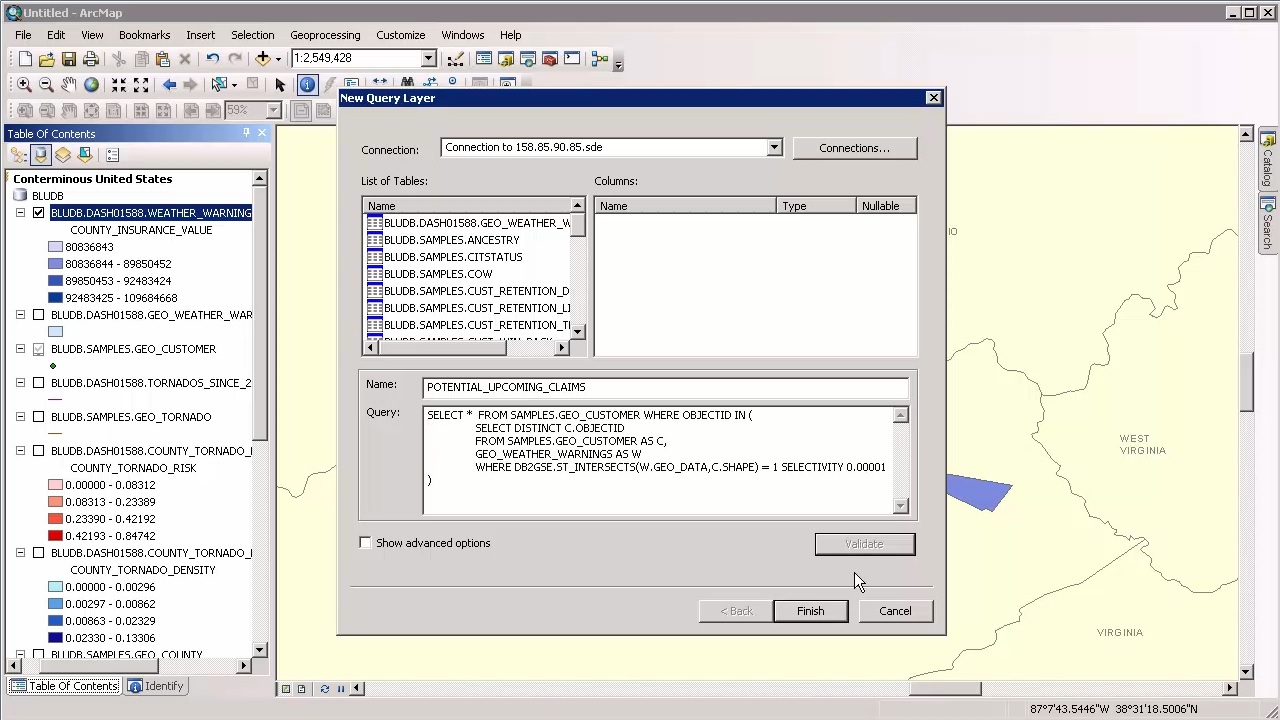This screenshot has height=720, width=1280.
Task: Collapse the GEO_WEATHER_WAR layer
Action: [x=20, y=315]
